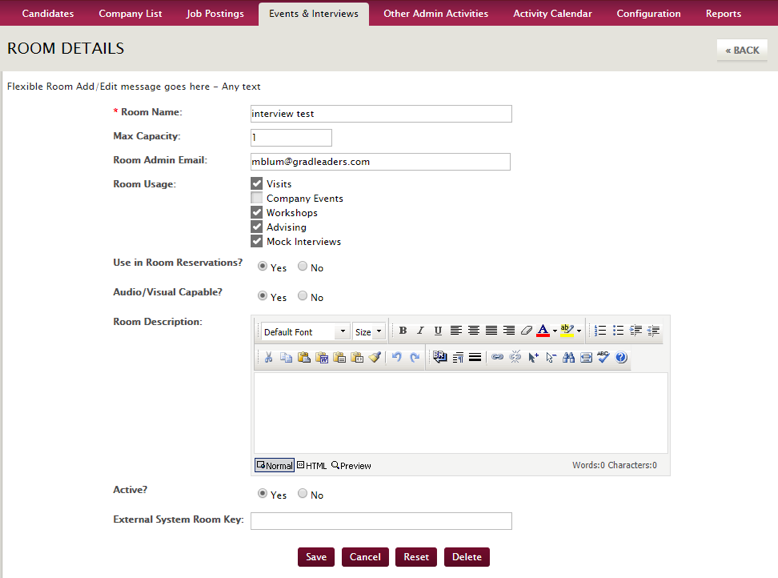Delete this room
The width and height of the screenshot is (778, 578).
pos(466,557)
